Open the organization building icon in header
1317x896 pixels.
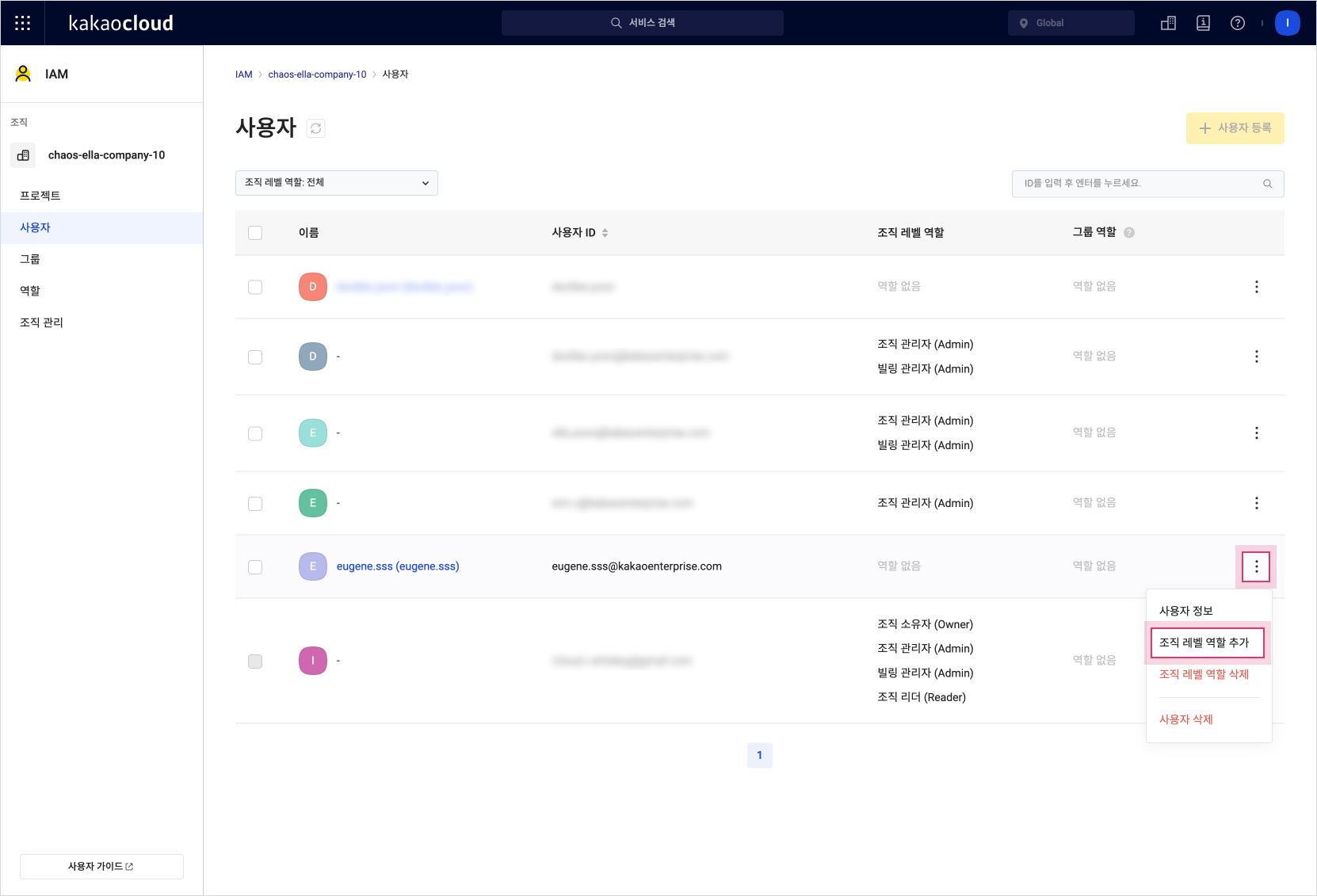coord(1168,23)
